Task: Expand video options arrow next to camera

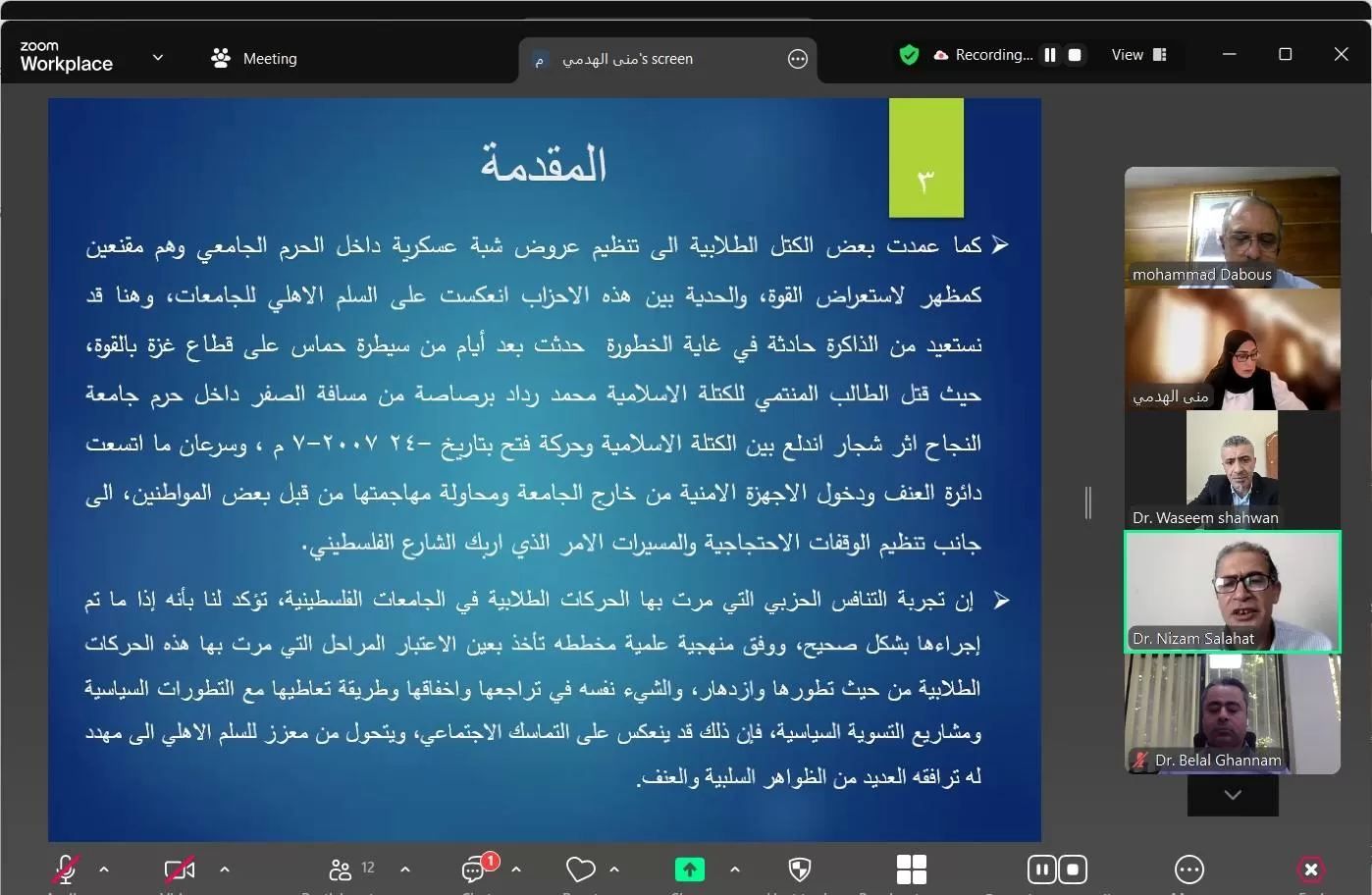Action: [x=225, y=869]
